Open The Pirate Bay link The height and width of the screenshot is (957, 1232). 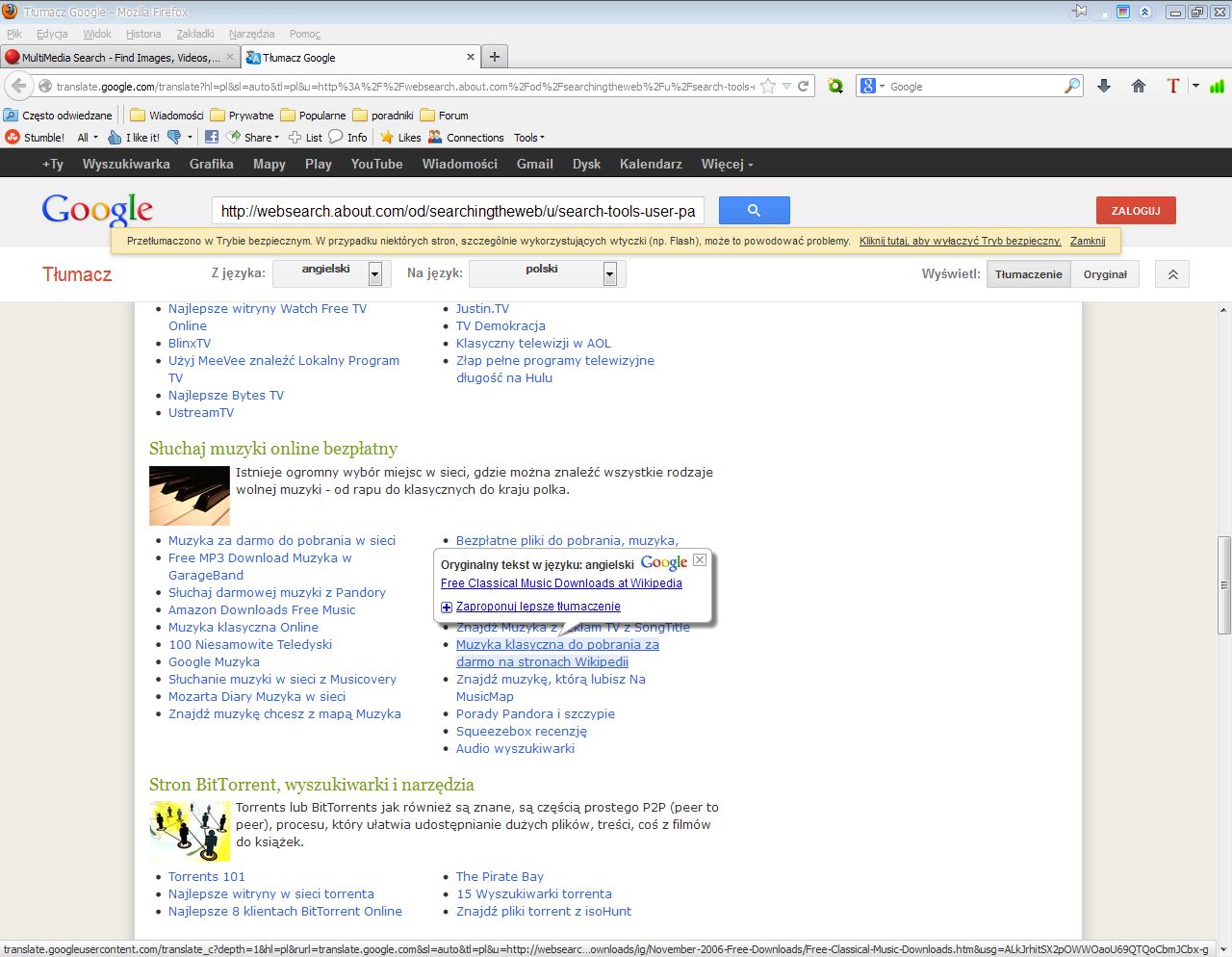pos(500,876)
